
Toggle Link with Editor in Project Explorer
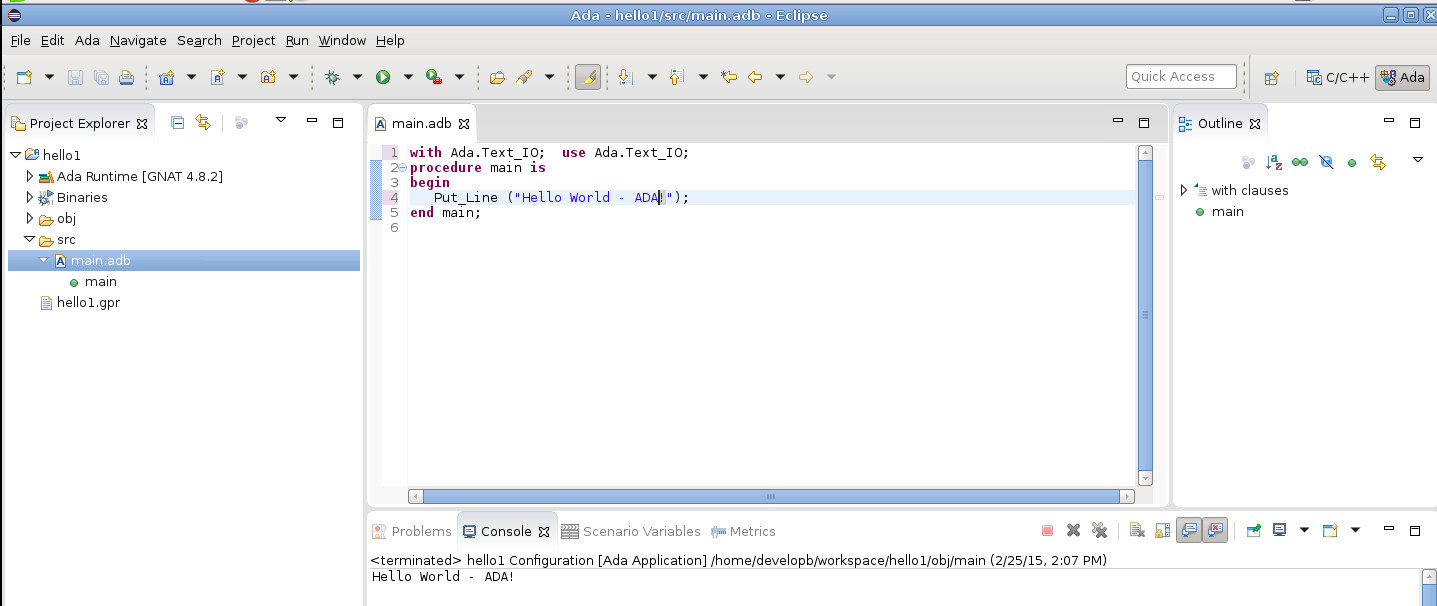click(x=203, y=122)
